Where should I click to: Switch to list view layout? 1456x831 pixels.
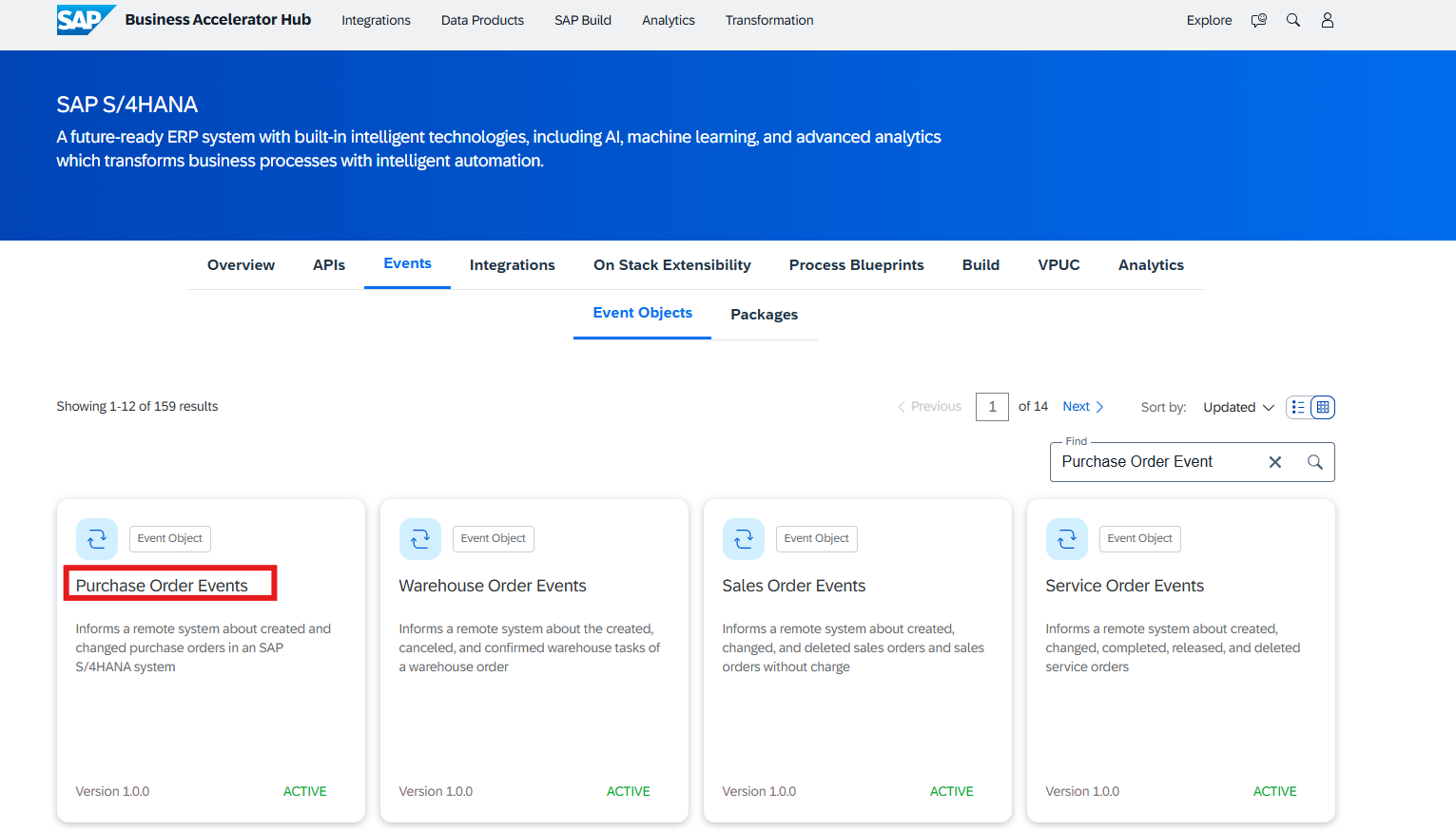1298,407
